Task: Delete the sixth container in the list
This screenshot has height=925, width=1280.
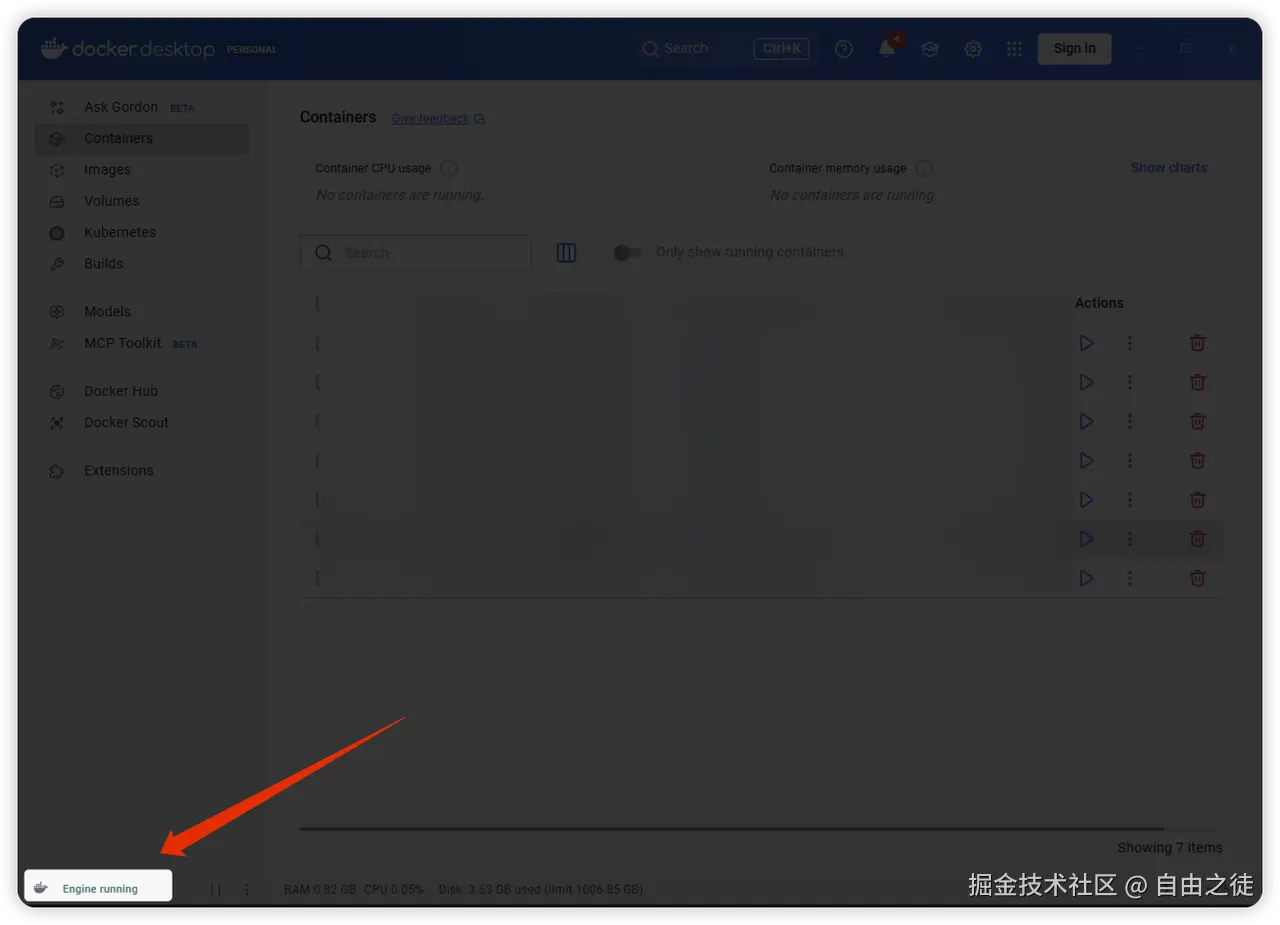Action: point(1197,539)
